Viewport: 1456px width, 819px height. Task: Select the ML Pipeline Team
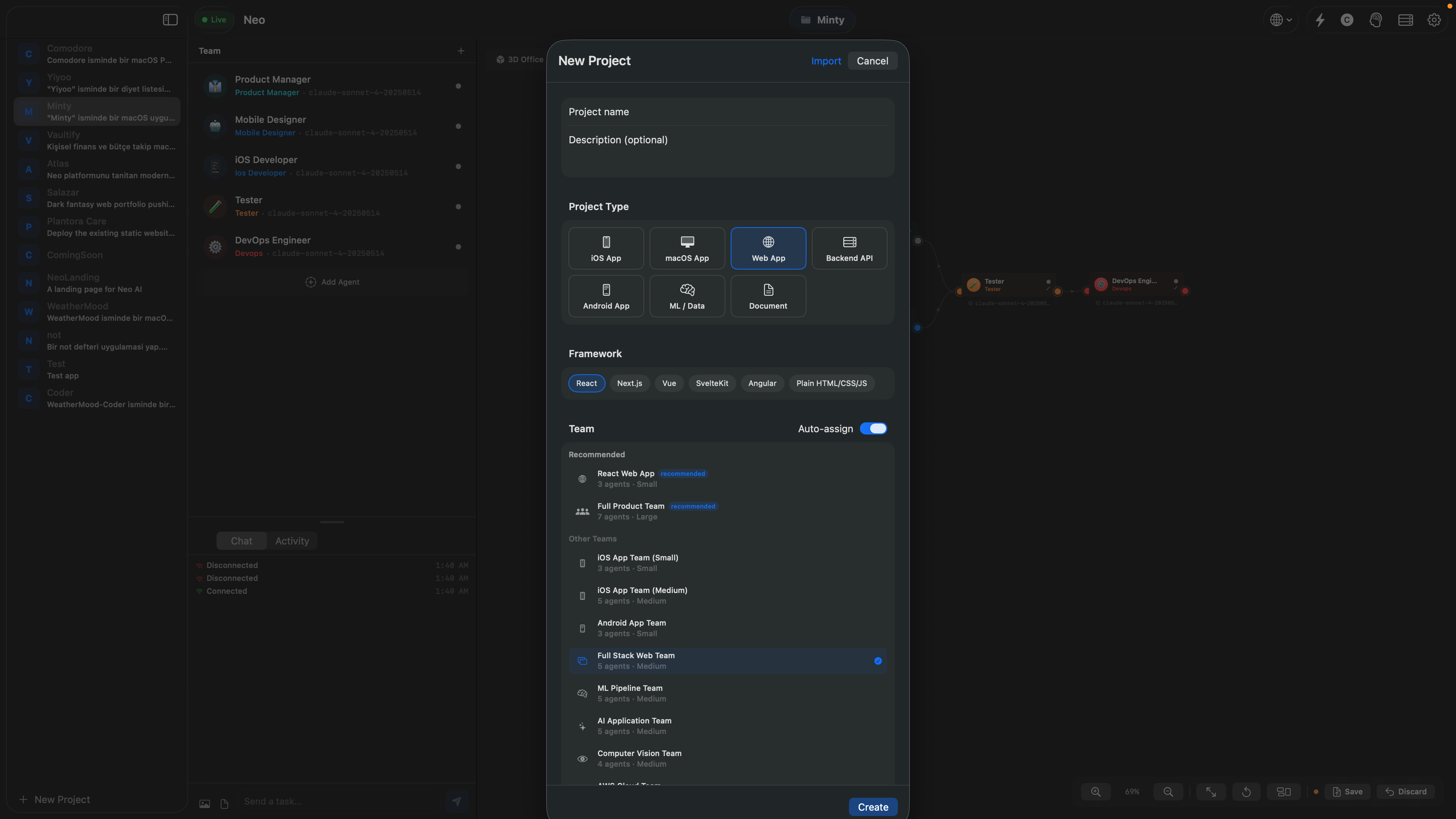coord(728,693)
